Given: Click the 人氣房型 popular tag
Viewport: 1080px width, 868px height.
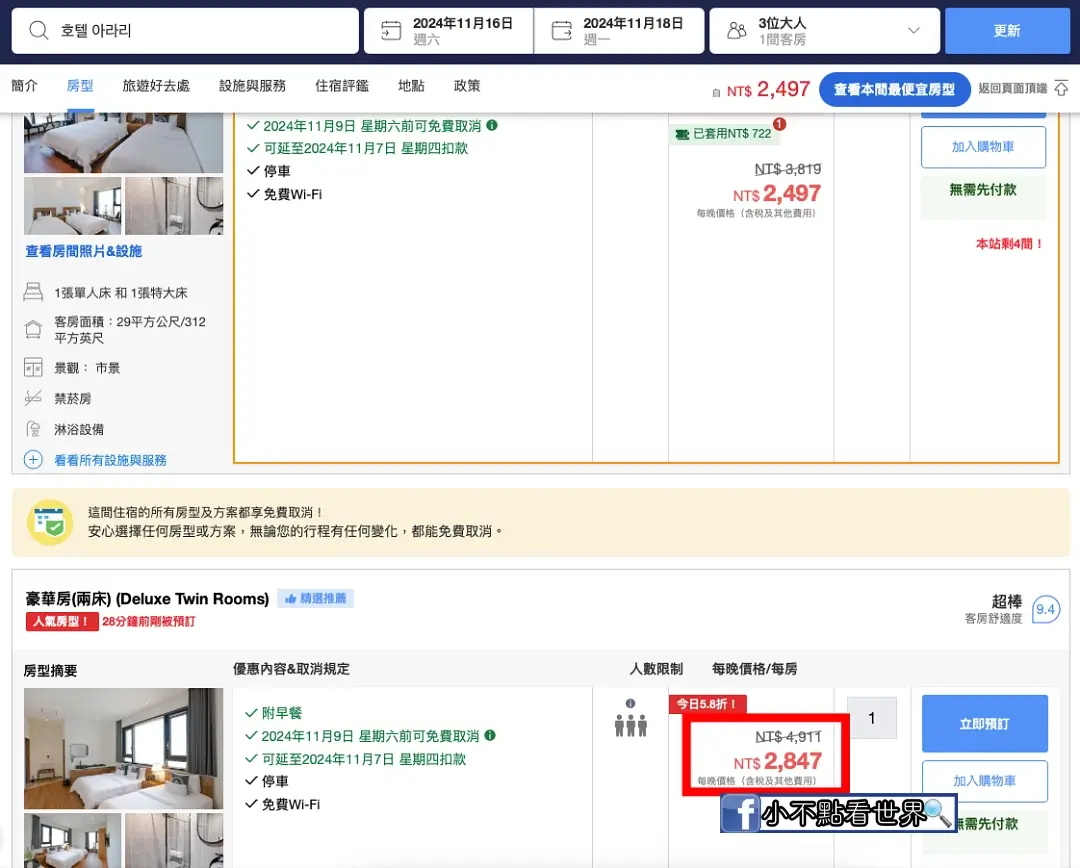Looking at the screenshot, I should [x=62, y=621].
